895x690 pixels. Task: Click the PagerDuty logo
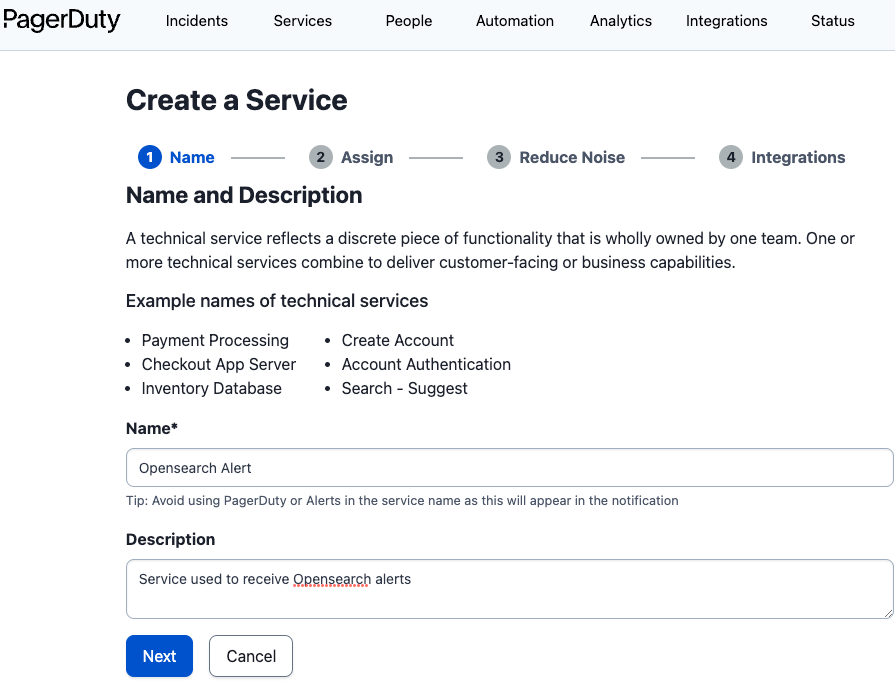(61, 20)
